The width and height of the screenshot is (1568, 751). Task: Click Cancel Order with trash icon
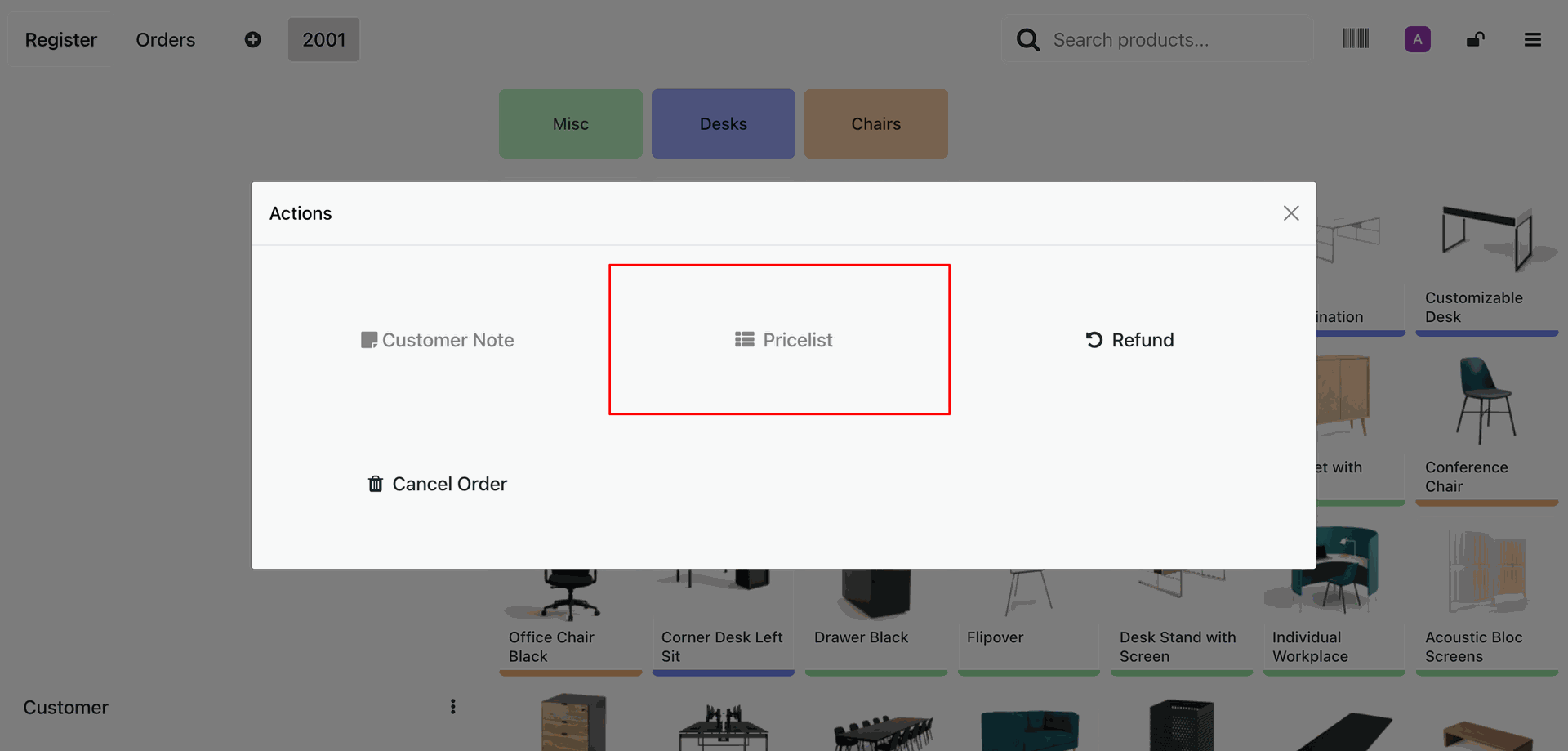[x=438, y=484]
